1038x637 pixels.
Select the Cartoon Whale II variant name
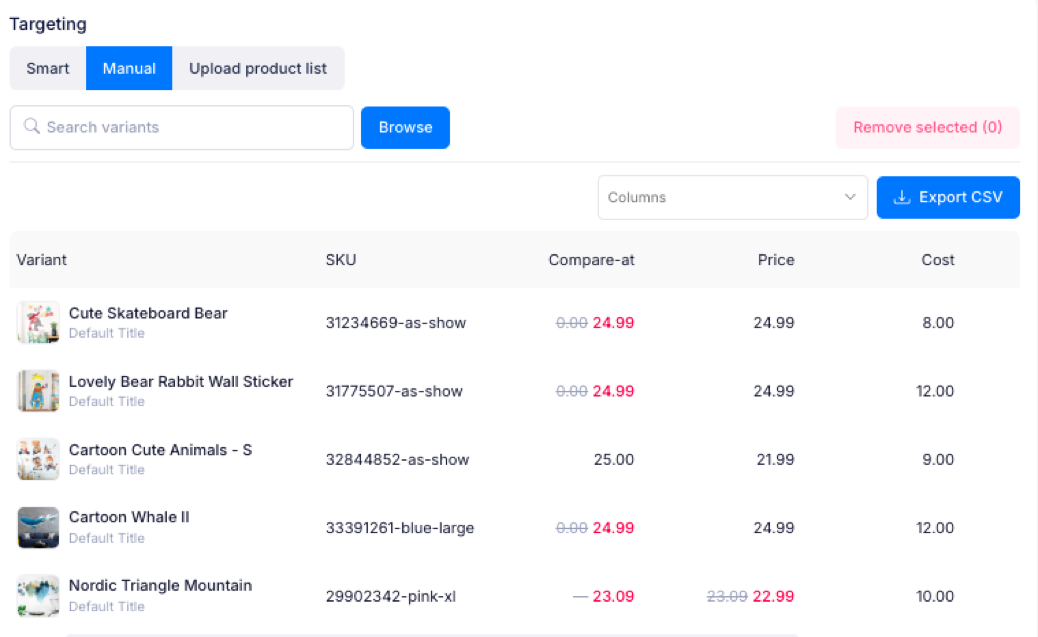(x=129, y=517)
